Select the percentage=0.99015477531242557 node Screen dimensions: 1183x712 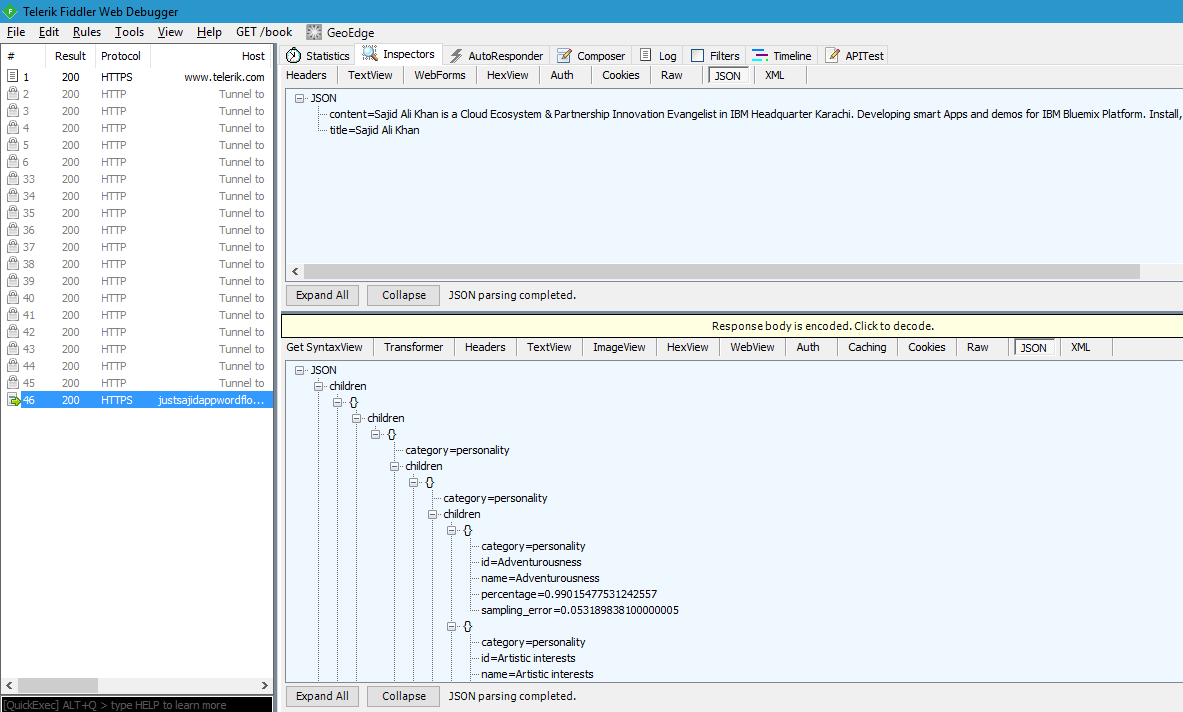tap(569, 594)
